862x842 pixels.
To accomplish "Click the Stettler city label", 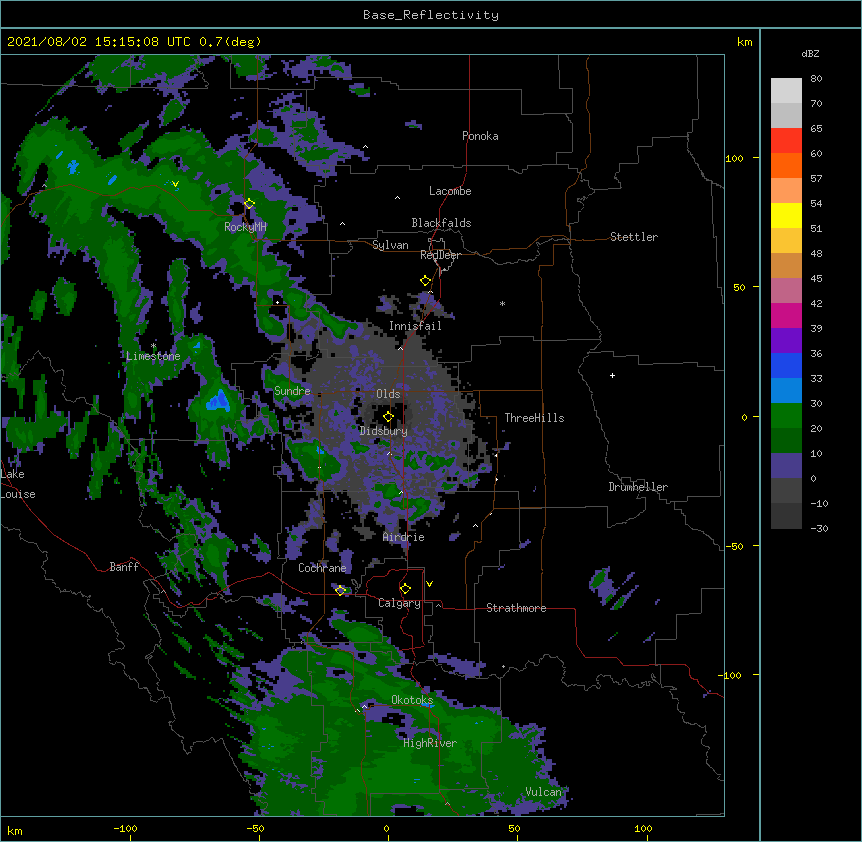I will (634, 237).
